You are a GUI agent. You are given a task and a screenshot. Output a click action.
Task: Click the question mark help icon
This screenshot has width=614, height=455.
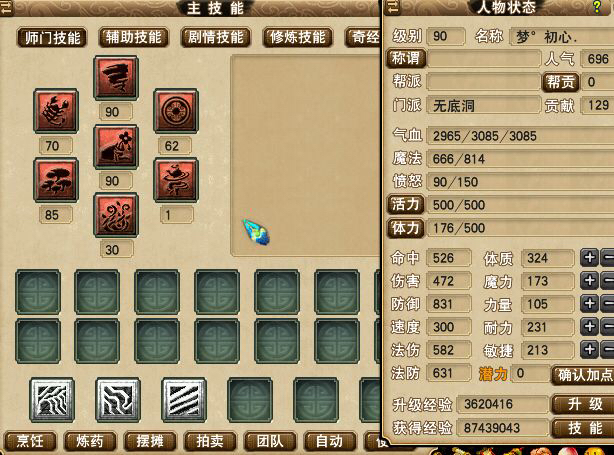597,7
